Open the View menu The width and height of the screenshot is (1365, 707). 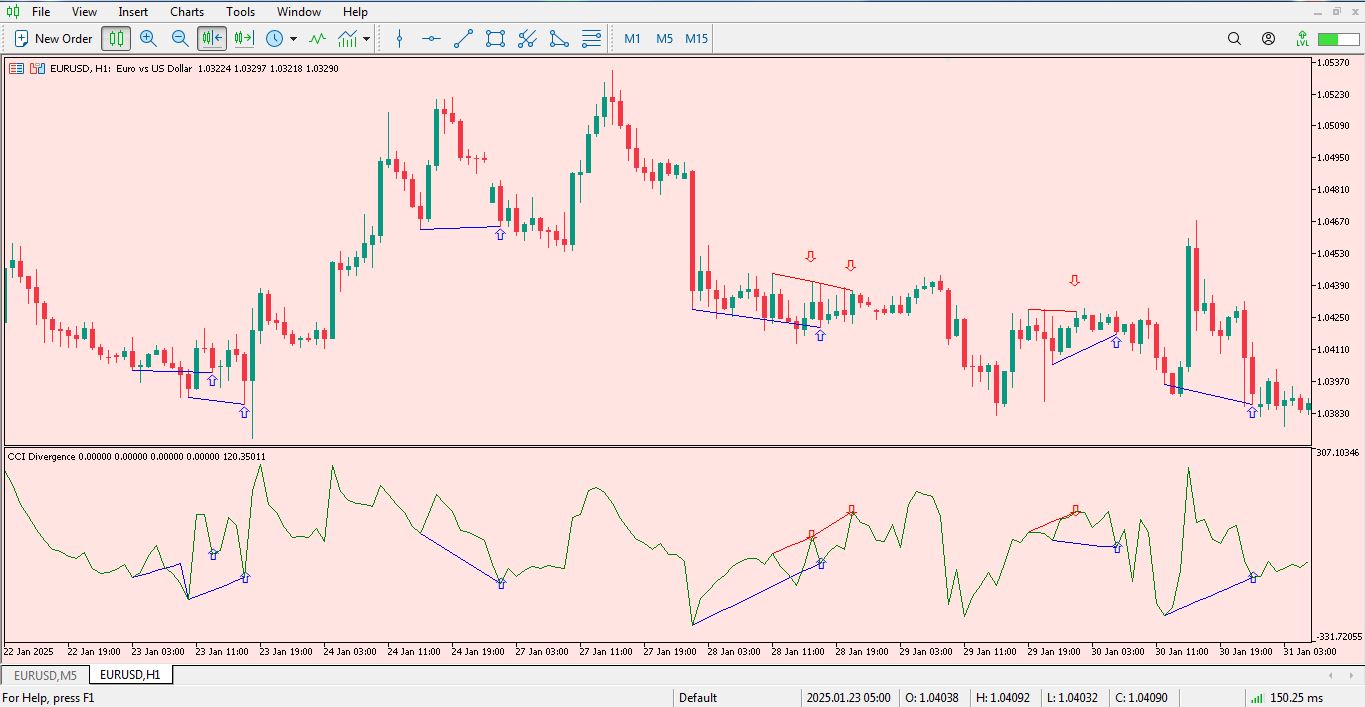click(85, 12)
